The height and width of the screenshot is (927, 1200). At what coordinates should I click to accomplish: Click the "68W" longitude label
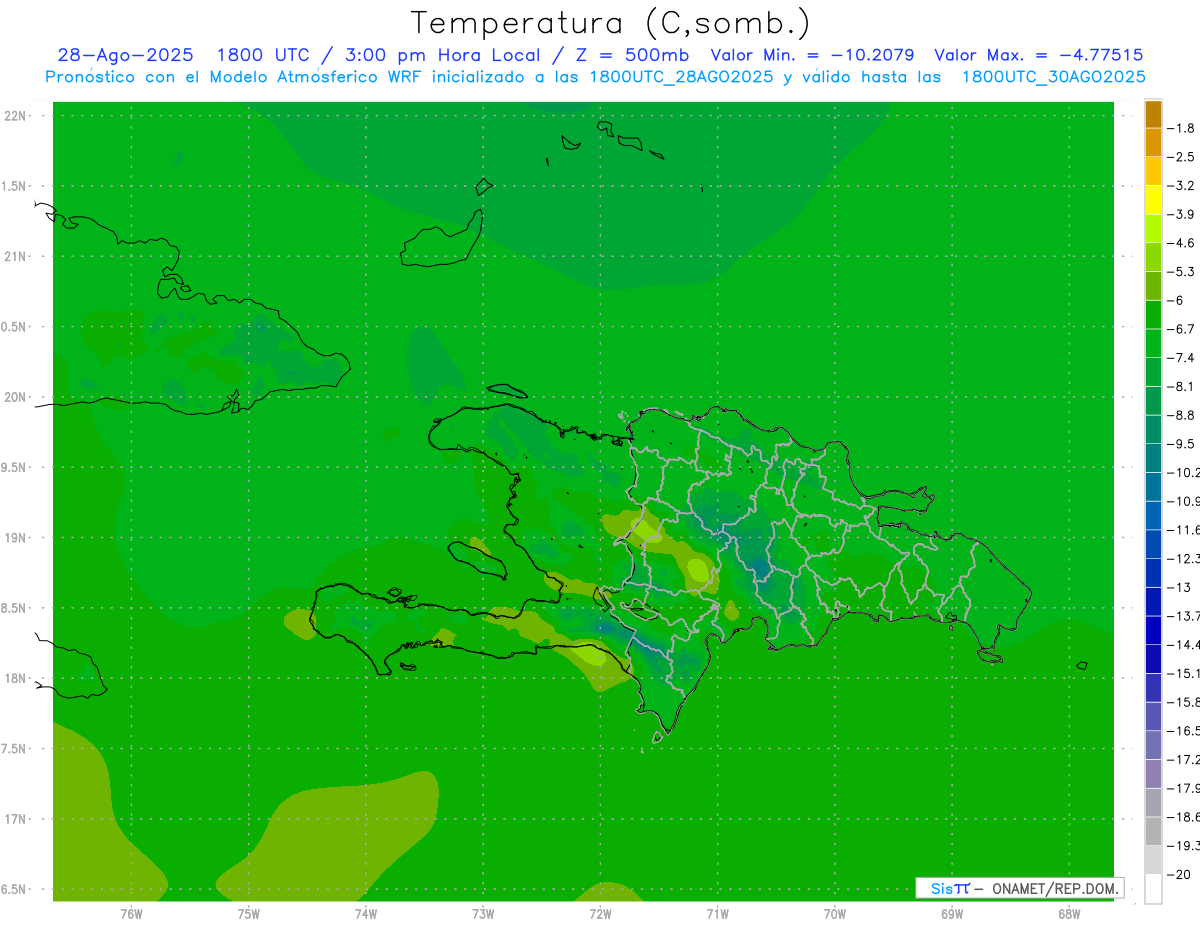[x=1069, y=913]
